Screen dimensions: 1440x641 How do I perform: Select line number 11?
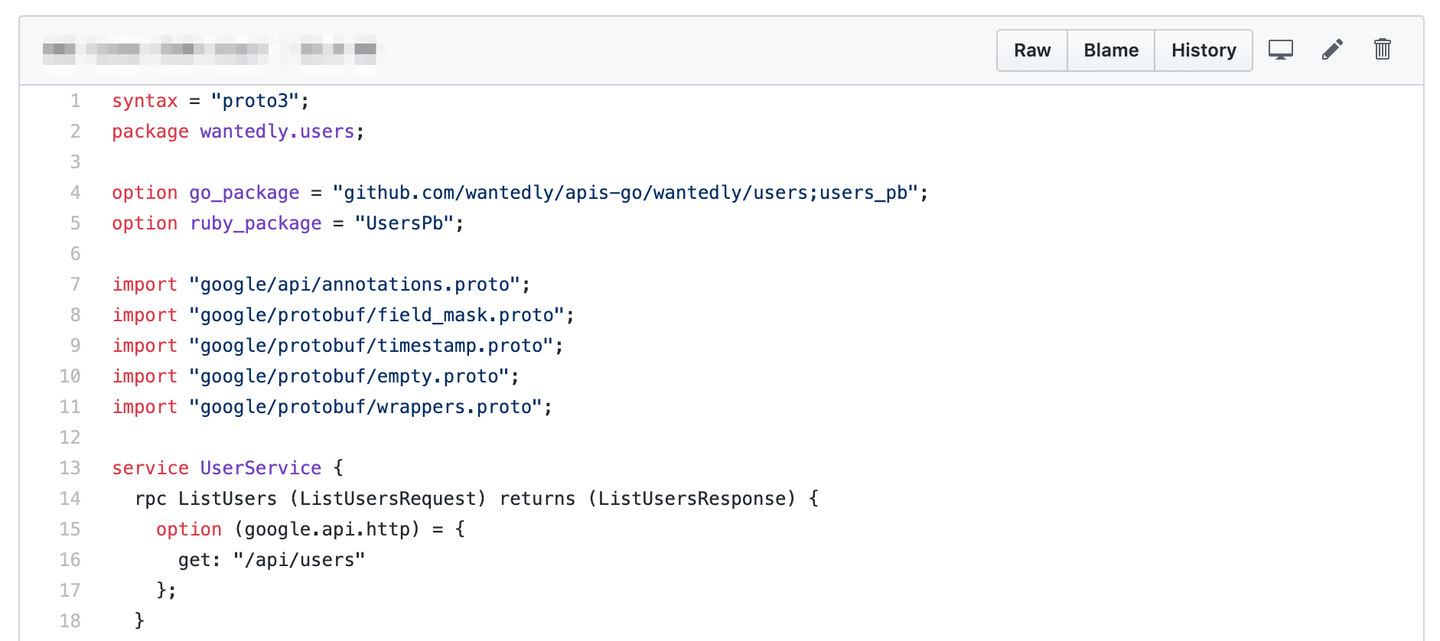pyautogui.click(x=70, y=407)
